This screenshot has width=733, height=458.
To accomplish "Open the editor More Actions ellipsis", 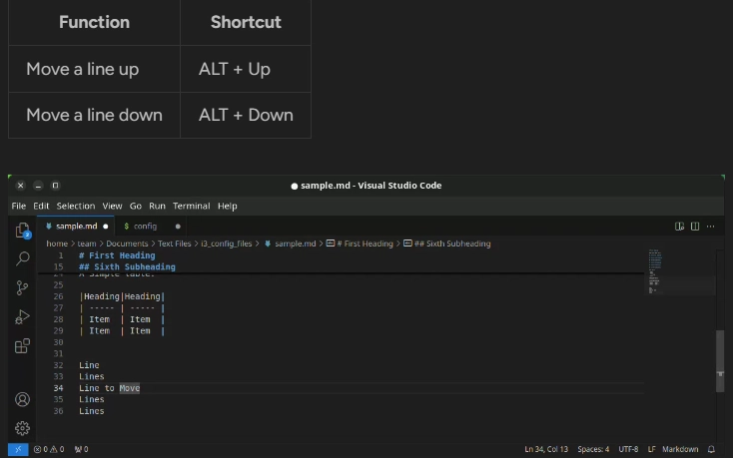I will point(711,226).
